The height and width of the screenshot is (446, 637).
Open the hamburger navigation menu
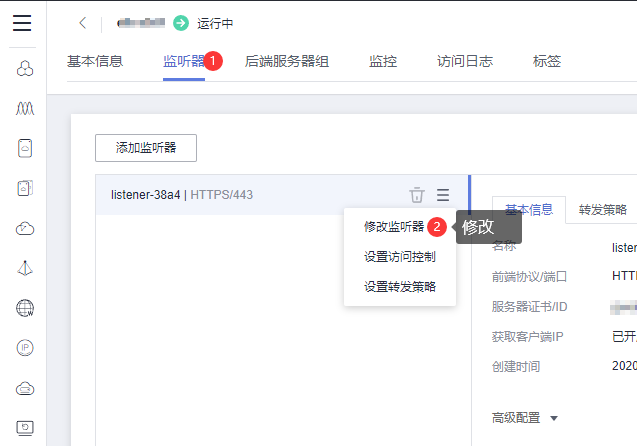22,23
